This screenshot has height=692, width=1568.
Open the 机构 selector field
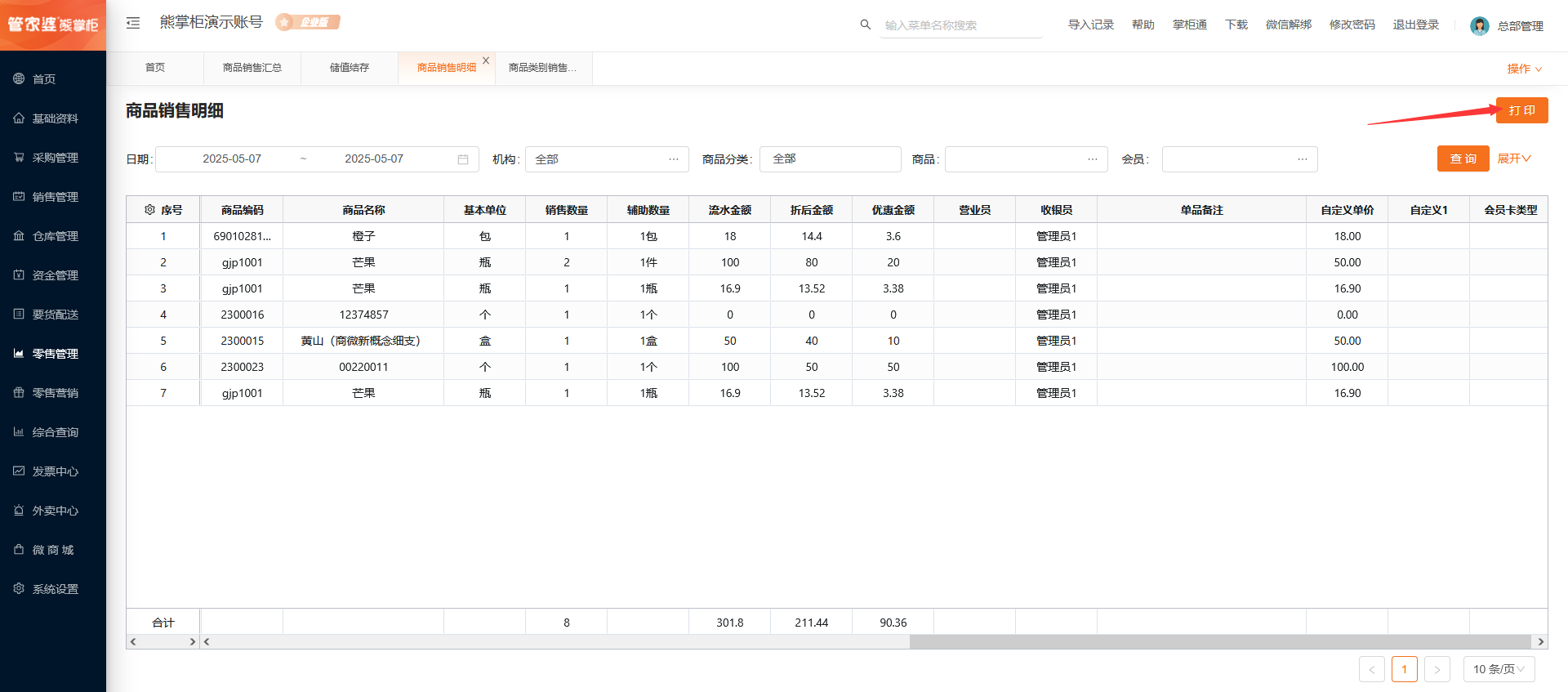[x=606, y=159]
